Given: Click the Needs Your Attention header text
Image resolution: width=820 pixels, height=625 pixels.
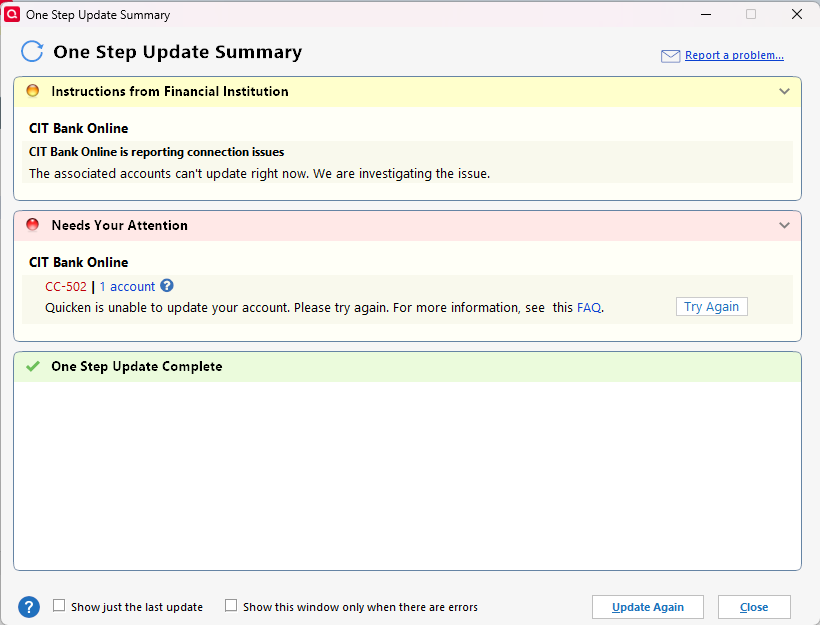Looking at the screenshot, I should 119,225.
